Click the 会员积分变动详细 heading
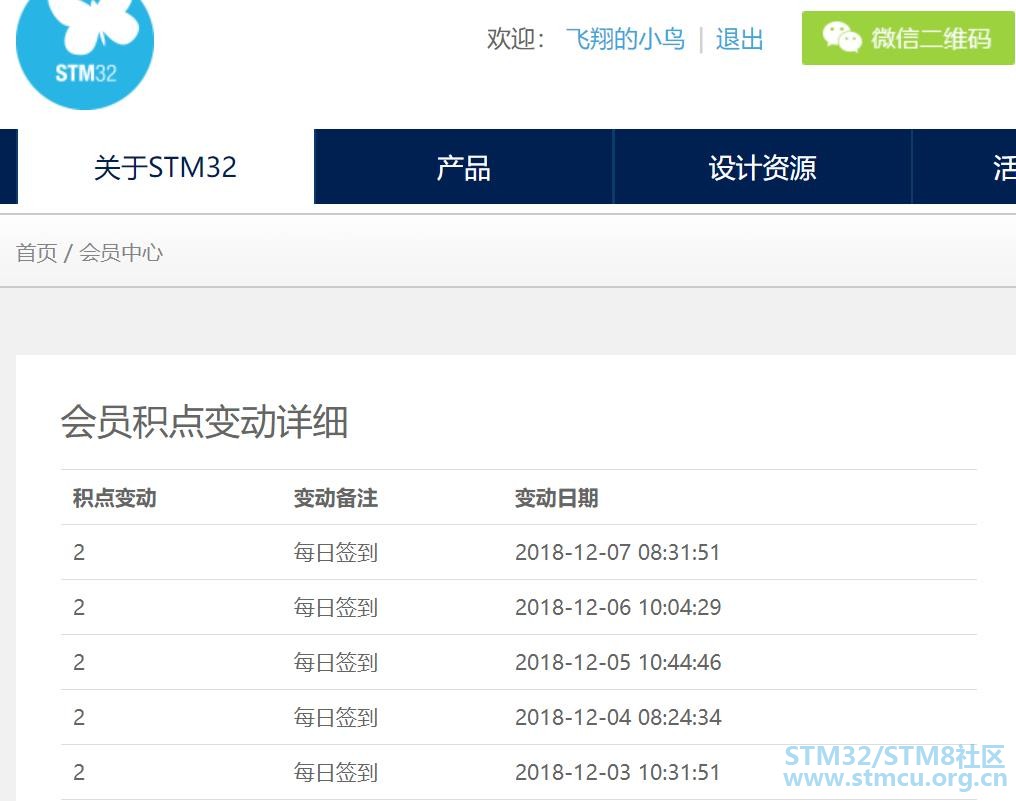Screen dimensions: 1016x801 point(204,422)
